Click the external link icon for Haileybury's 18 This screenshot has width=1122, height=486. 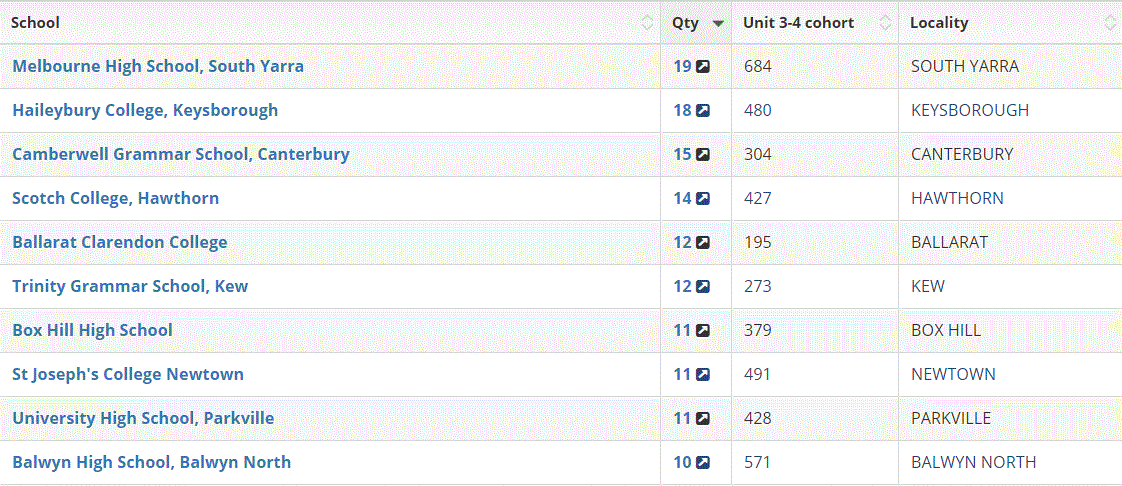[x=703, y=111]
